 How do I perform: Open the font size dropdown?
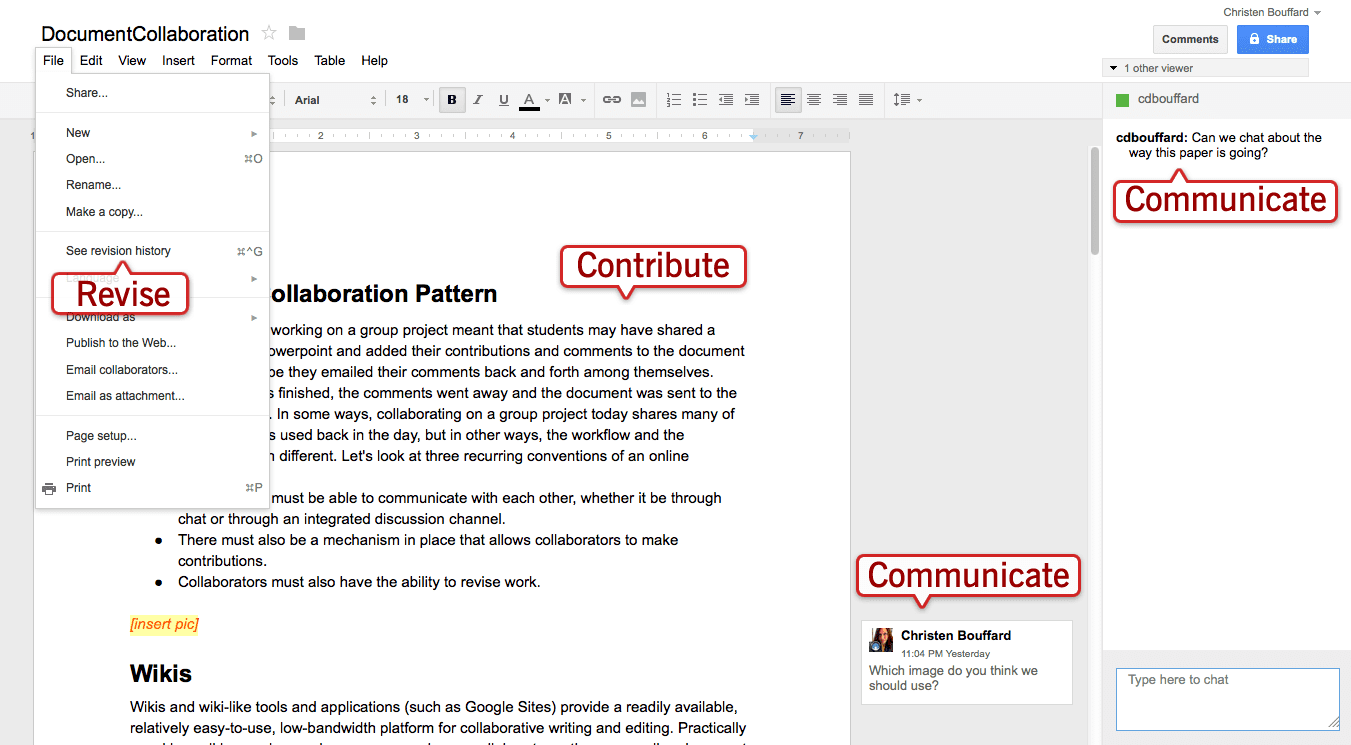click(410, 99)
